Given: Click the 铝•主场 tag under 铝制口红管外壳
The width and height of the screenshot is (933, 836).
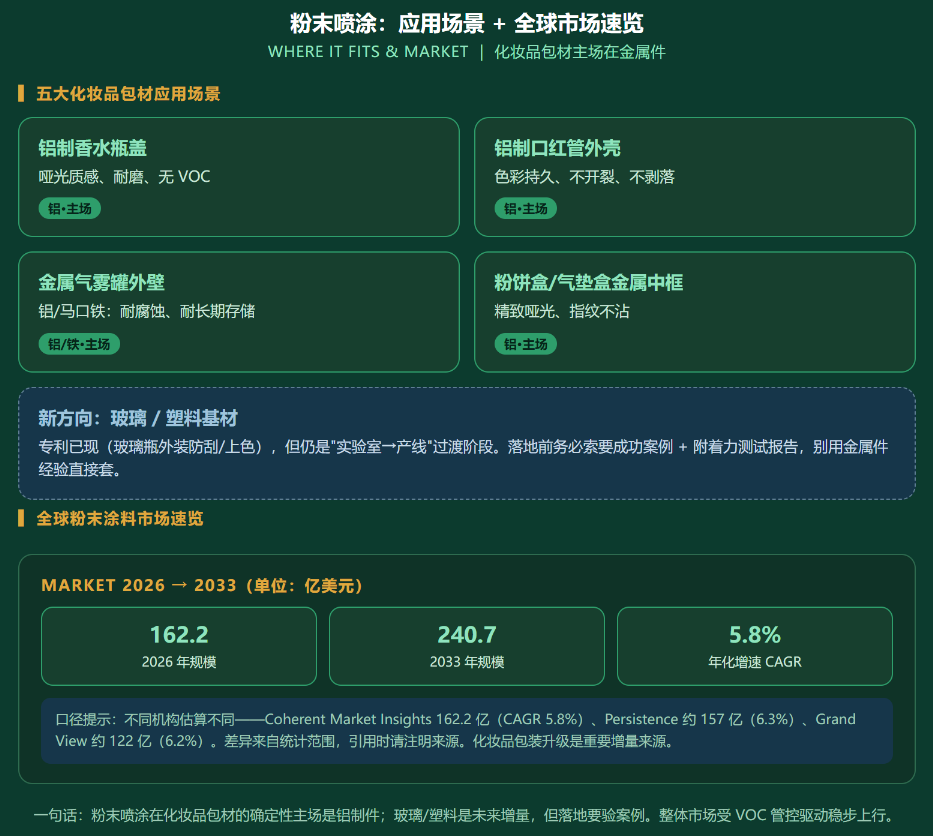Looking at the screenshot, I should pyautogui.click(x=525, y=209).
